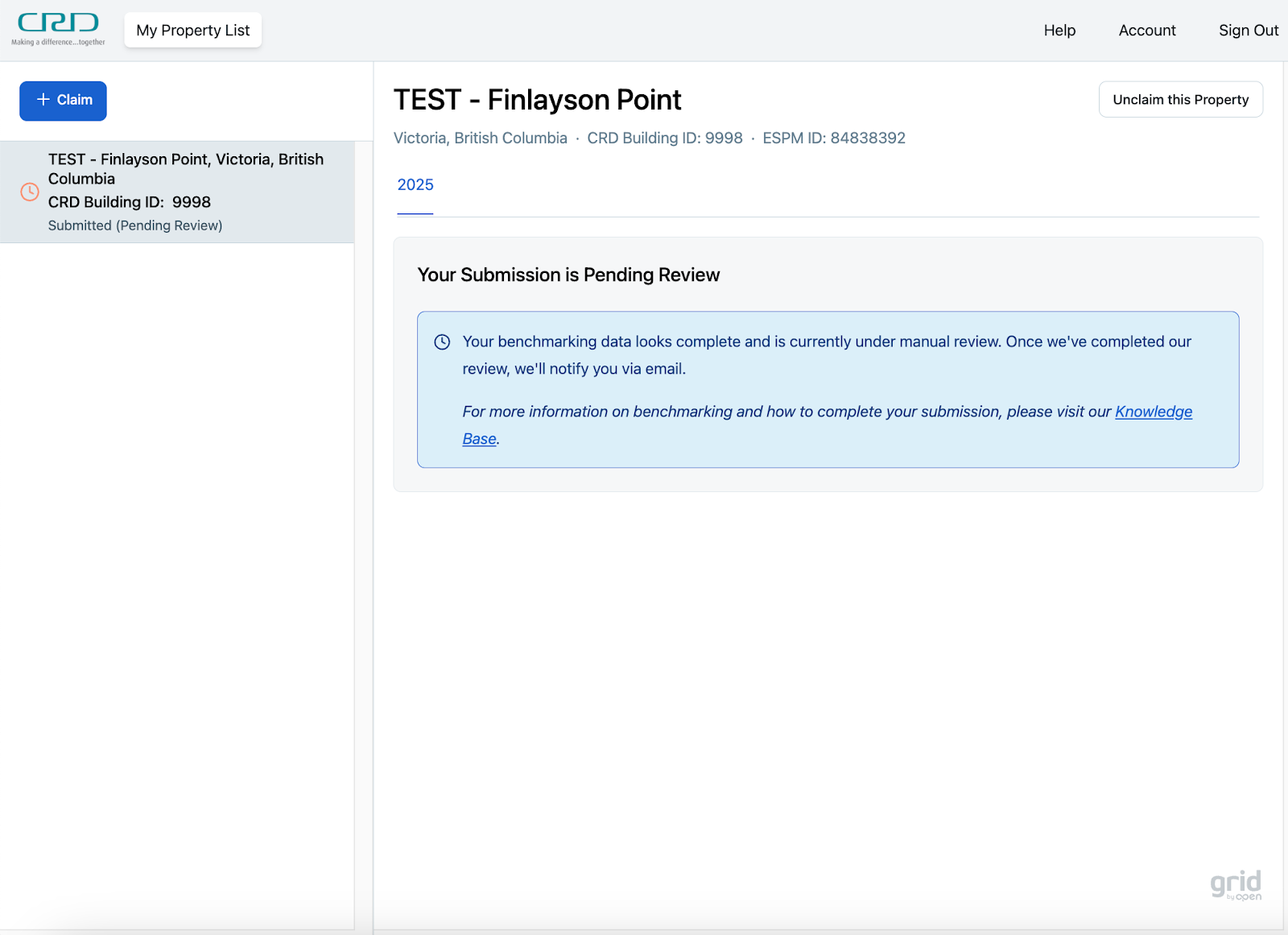
Task: Switch to the 2025 tab
Action: (x=415, y=185)
